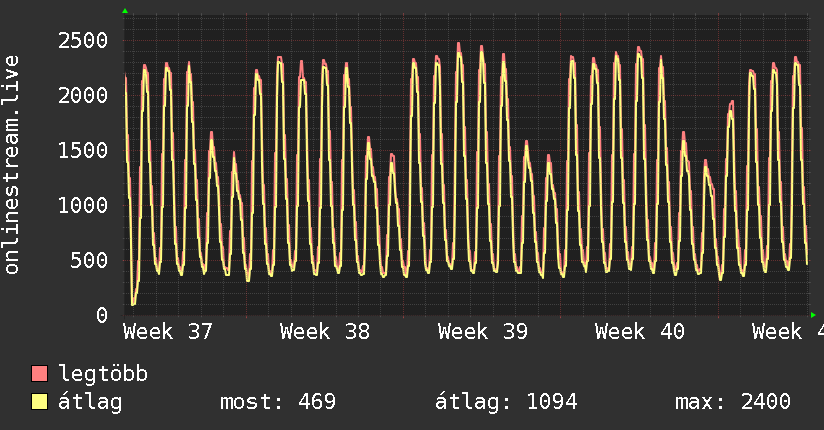Image resolution: width=824 pixels, height=430 pixels.
Task: Click the legtöbb legend label
Action: [x=103, y=374]
